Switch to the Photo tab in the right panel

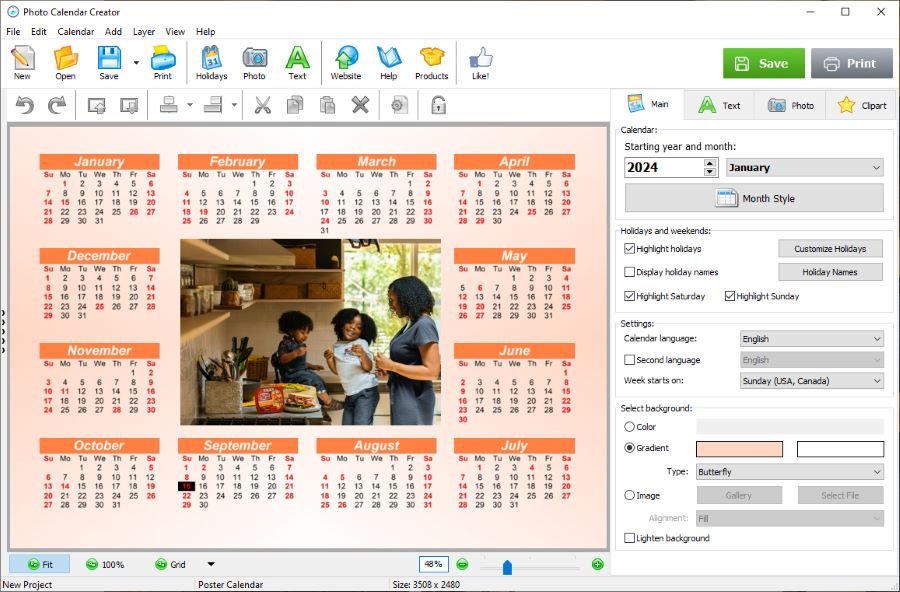tap(790, 105)
